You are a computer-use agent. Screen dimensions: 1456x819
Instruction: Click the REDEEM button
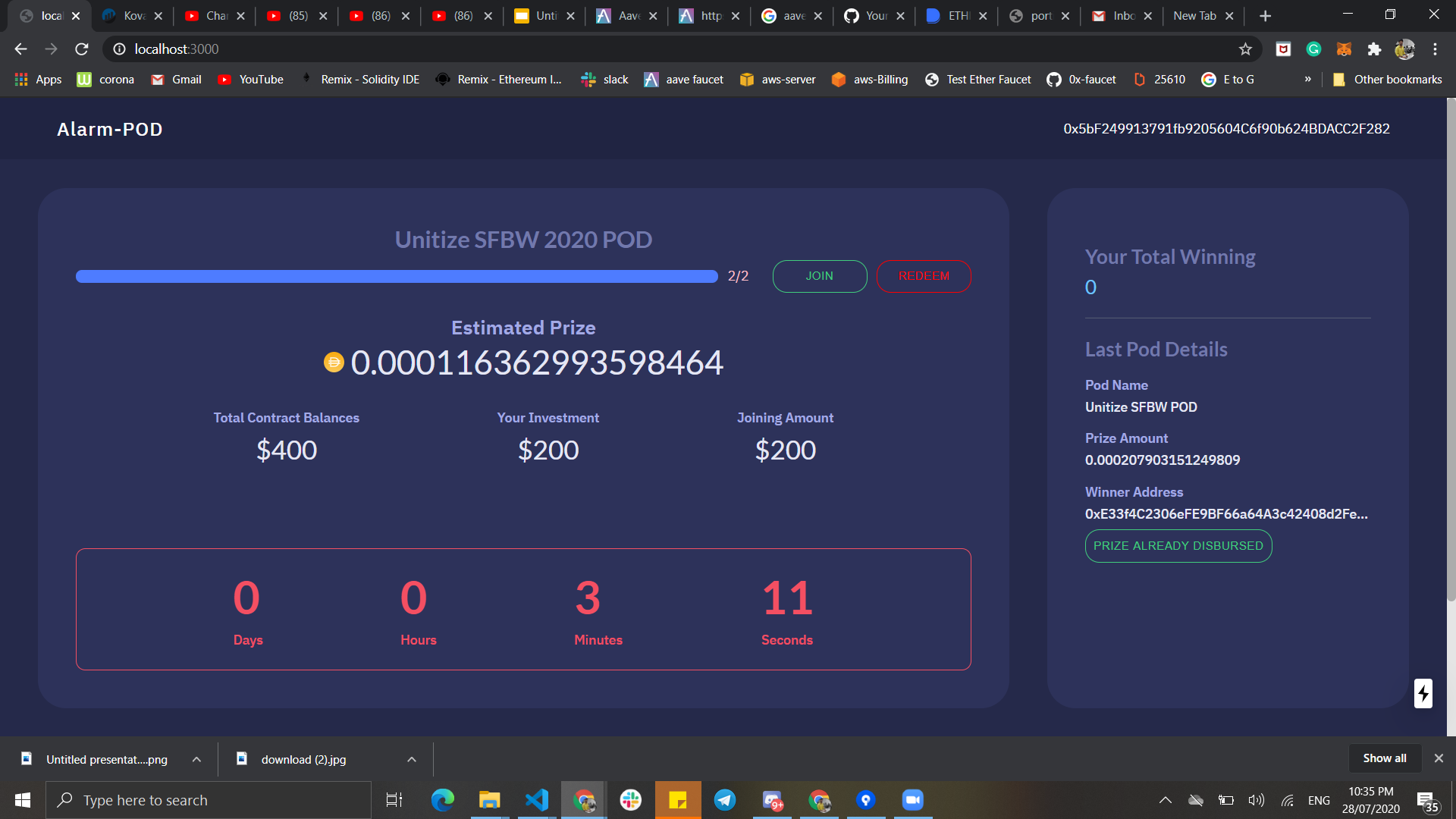pyautogui.click(x=923, y=276)
